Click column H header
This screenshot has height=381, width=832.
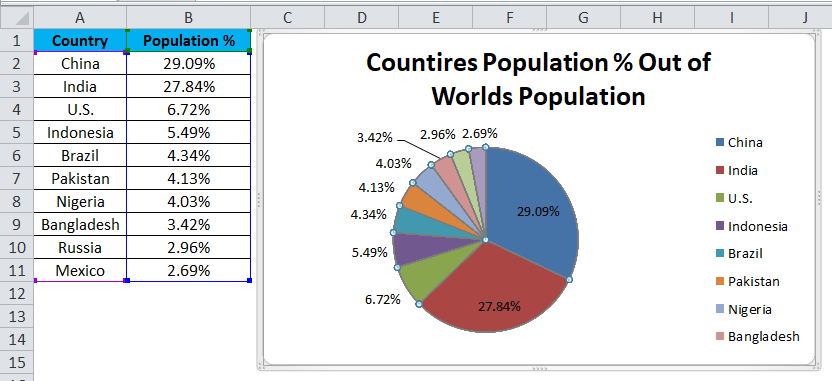(x=657, y=18)
